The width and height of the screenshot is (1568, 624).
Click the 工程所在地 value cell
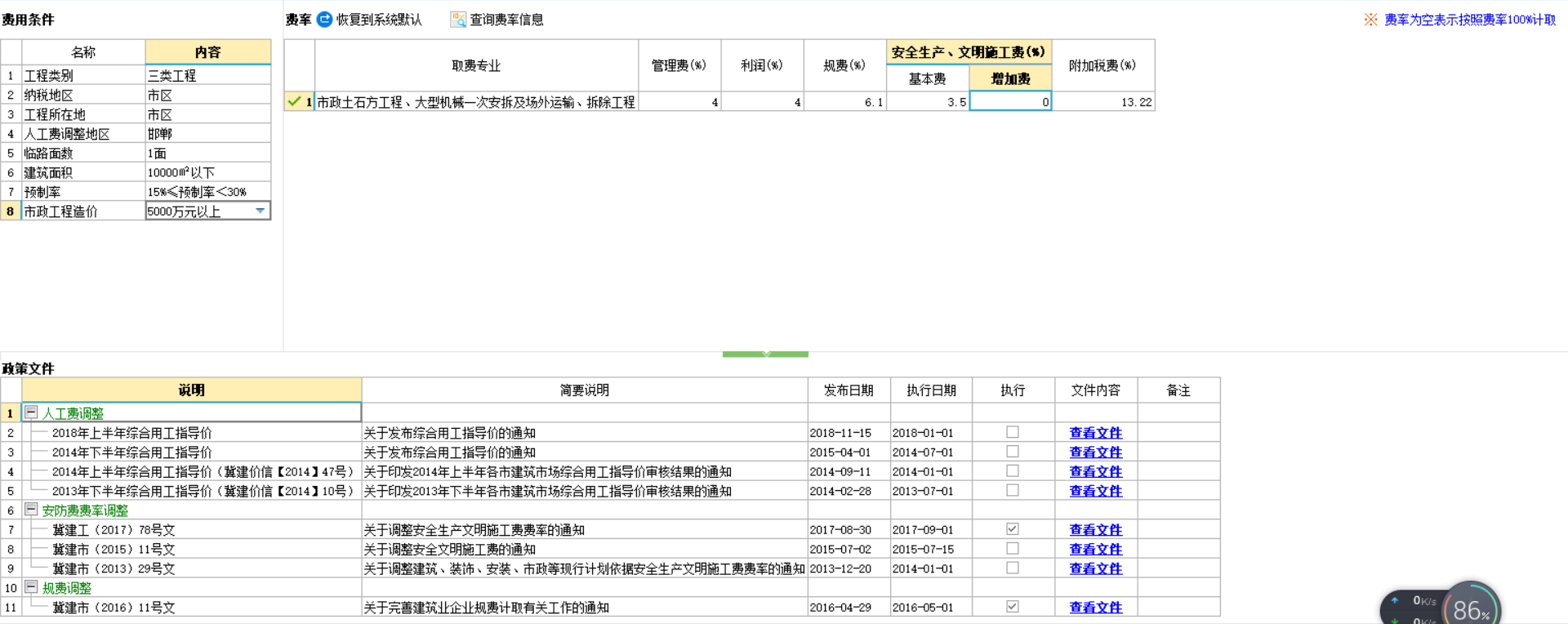coord(208,114)
